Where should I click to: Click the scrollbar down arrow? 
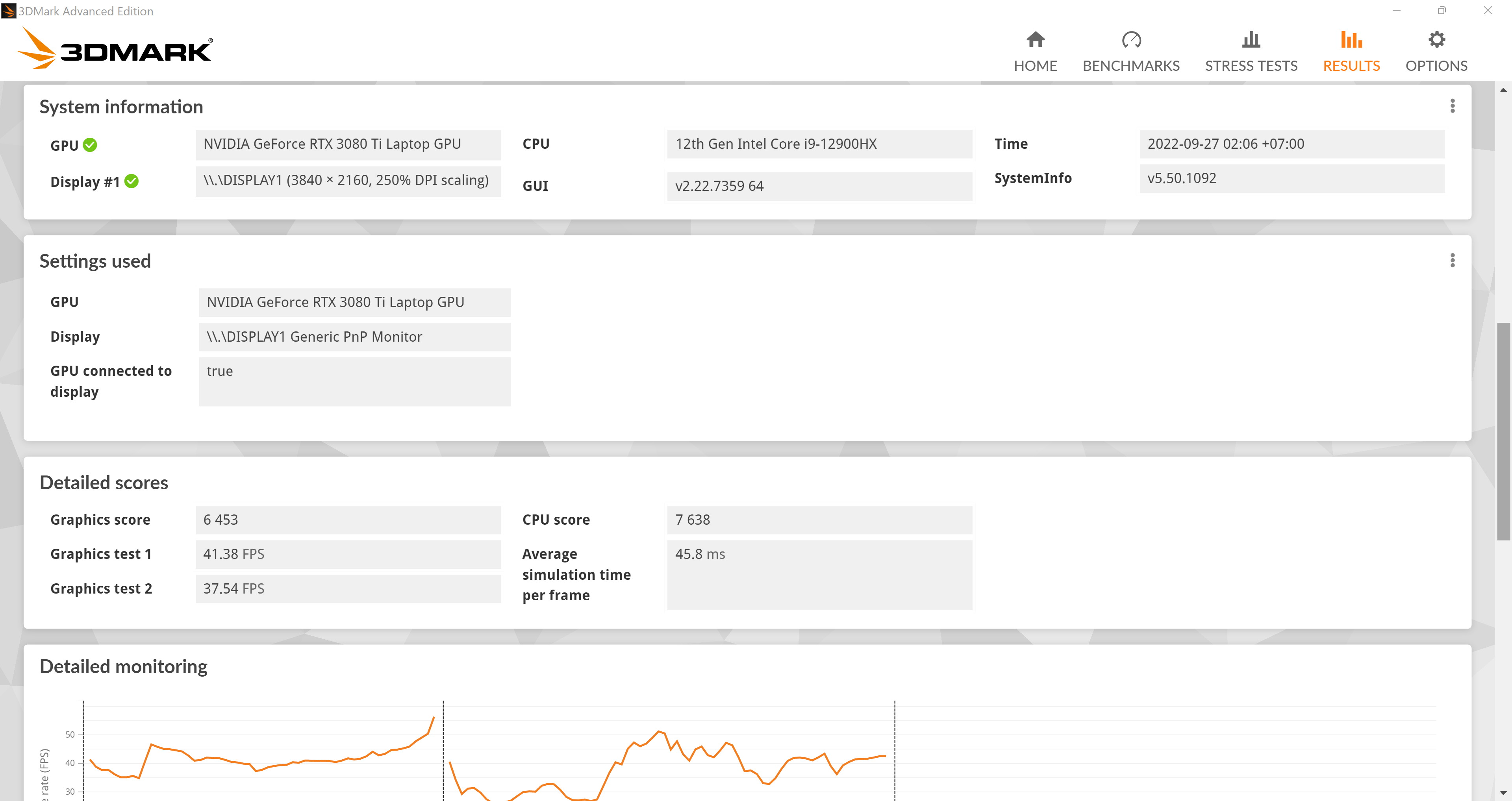point(1503,793)
